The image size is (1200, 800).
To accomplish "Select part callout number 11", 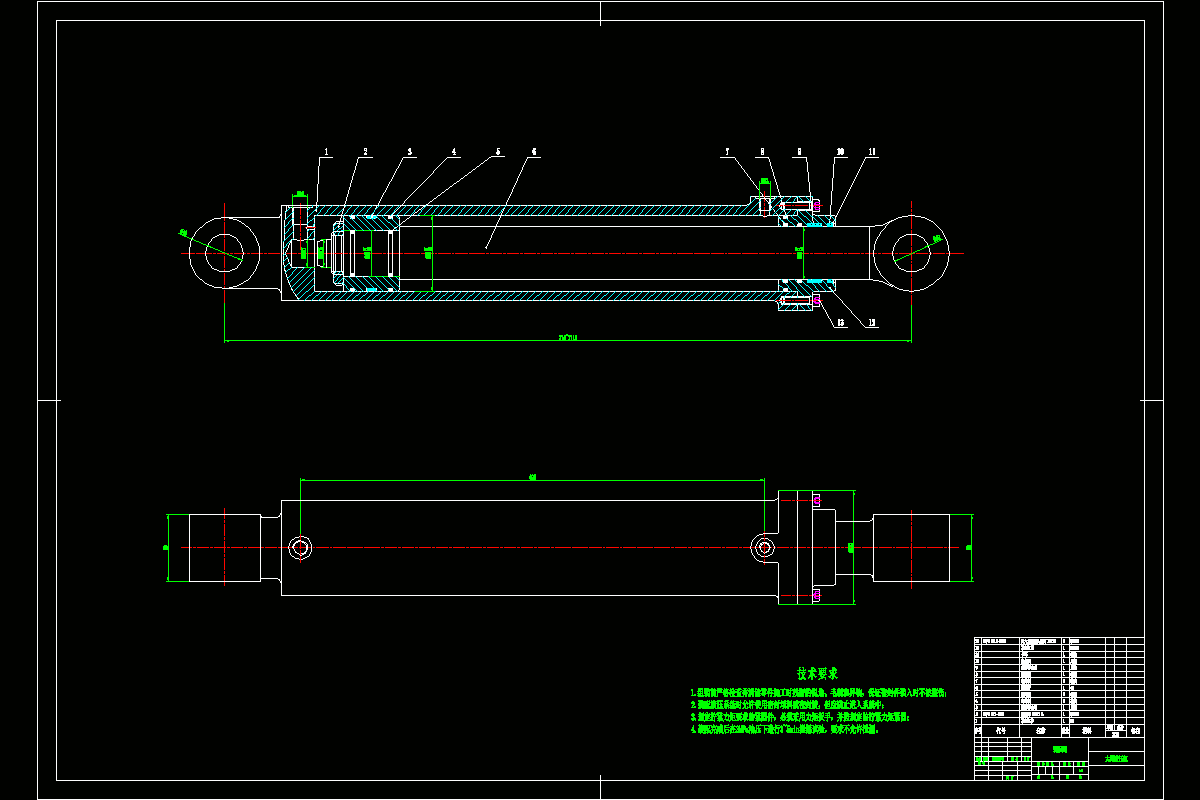I will (872, 152).
